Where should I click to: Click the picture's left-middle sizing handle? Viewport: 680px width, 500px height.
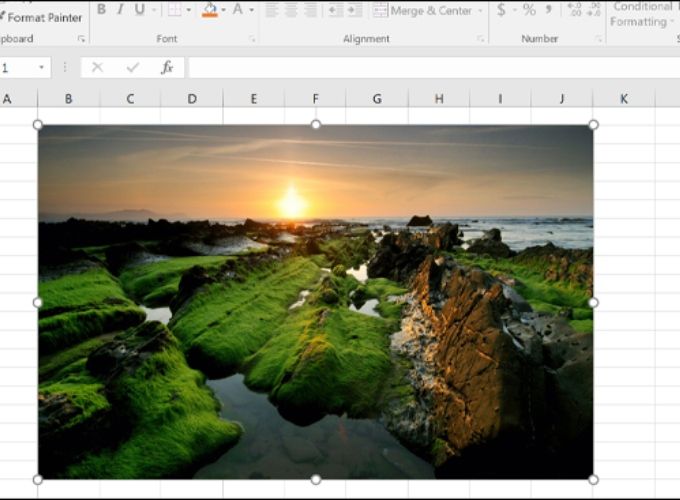[38, 302]
